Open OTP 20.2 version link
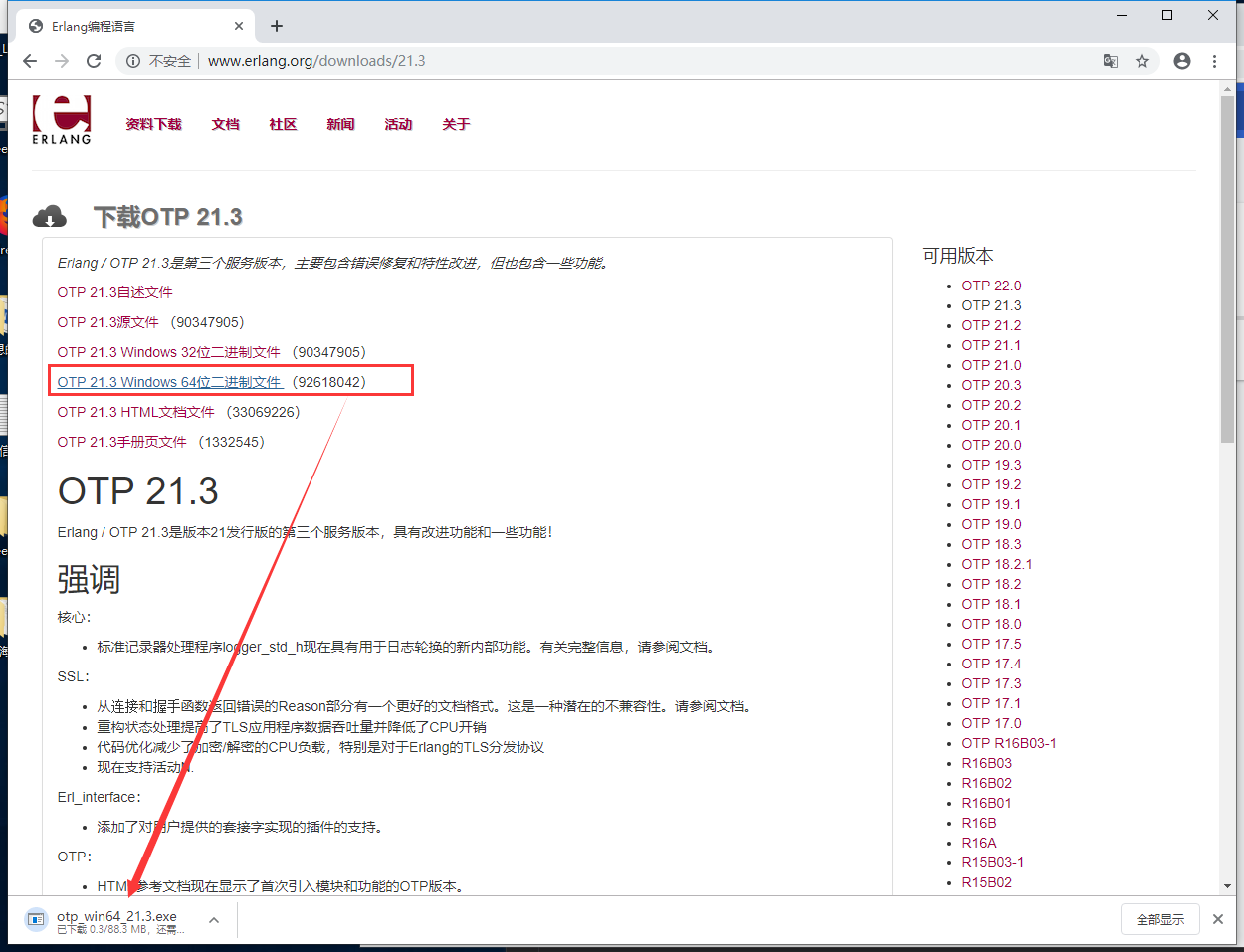 [991, 405]
